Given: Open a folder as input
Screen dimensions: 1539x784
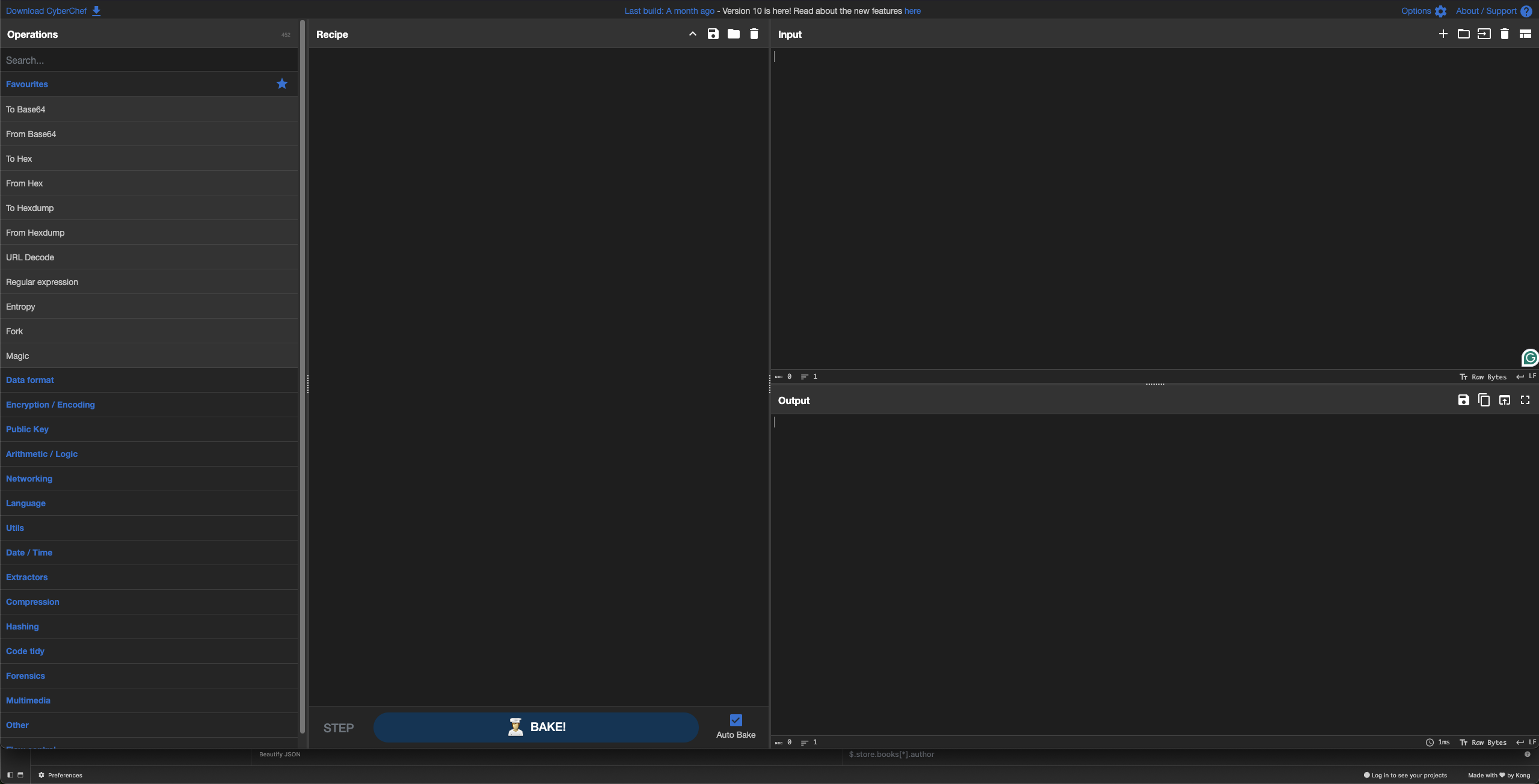Looking at the screenshot, I should [1464, 34].
